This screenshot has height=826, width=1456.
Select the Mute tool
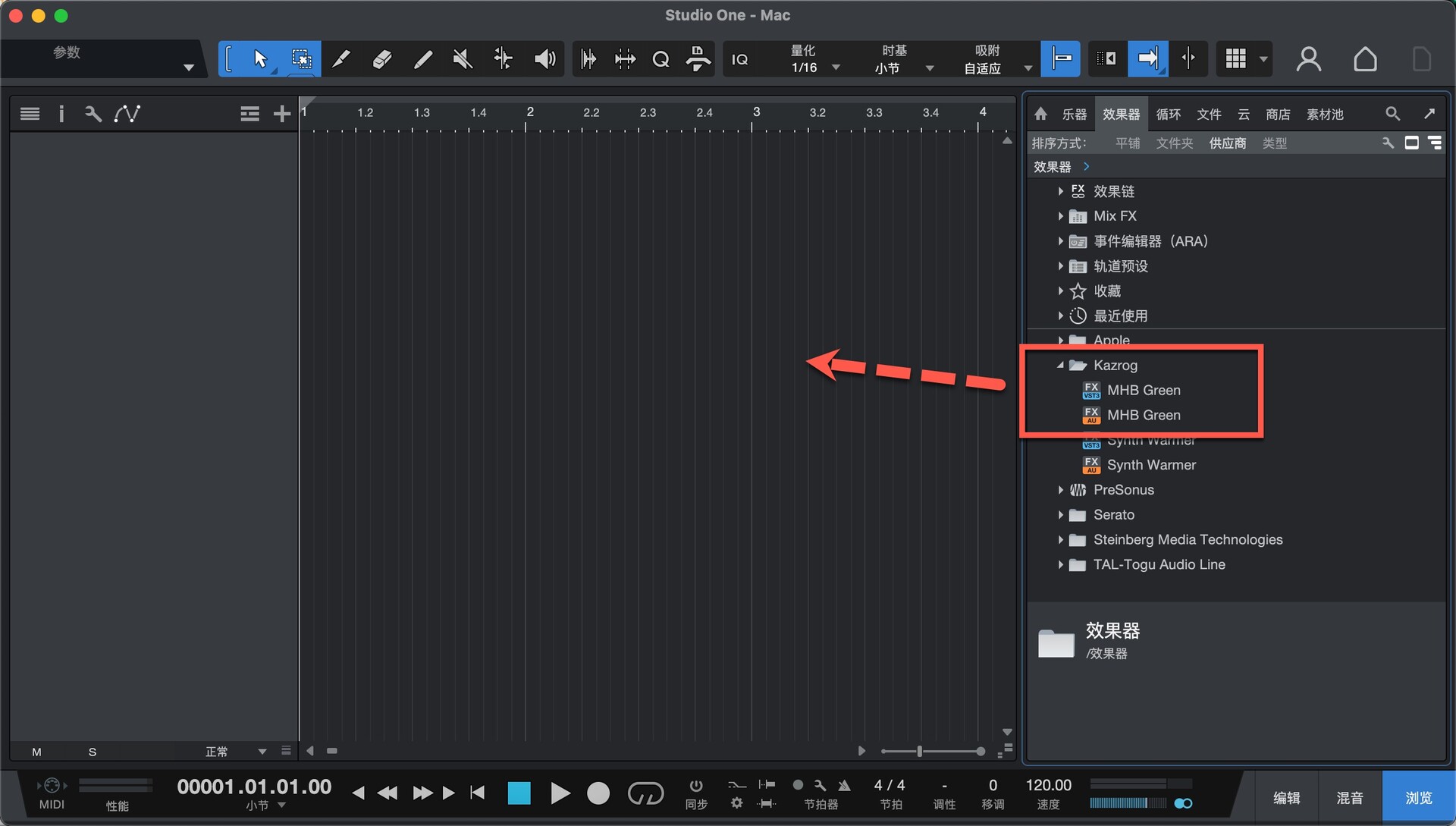click(x=462, y=58)
